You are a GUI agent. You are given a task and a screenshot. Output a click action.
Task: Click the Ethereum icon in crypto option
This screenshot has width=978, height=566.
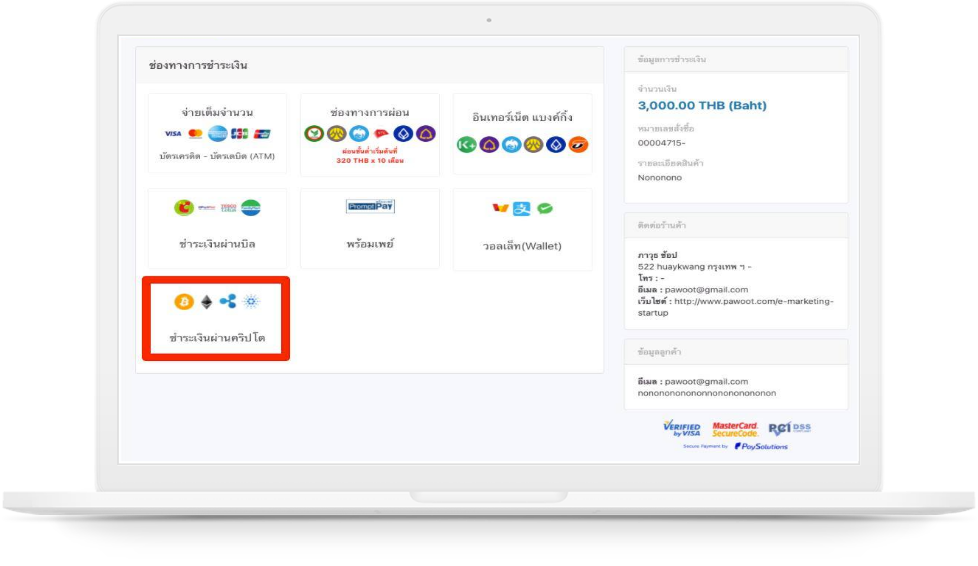tap(207, 301)
